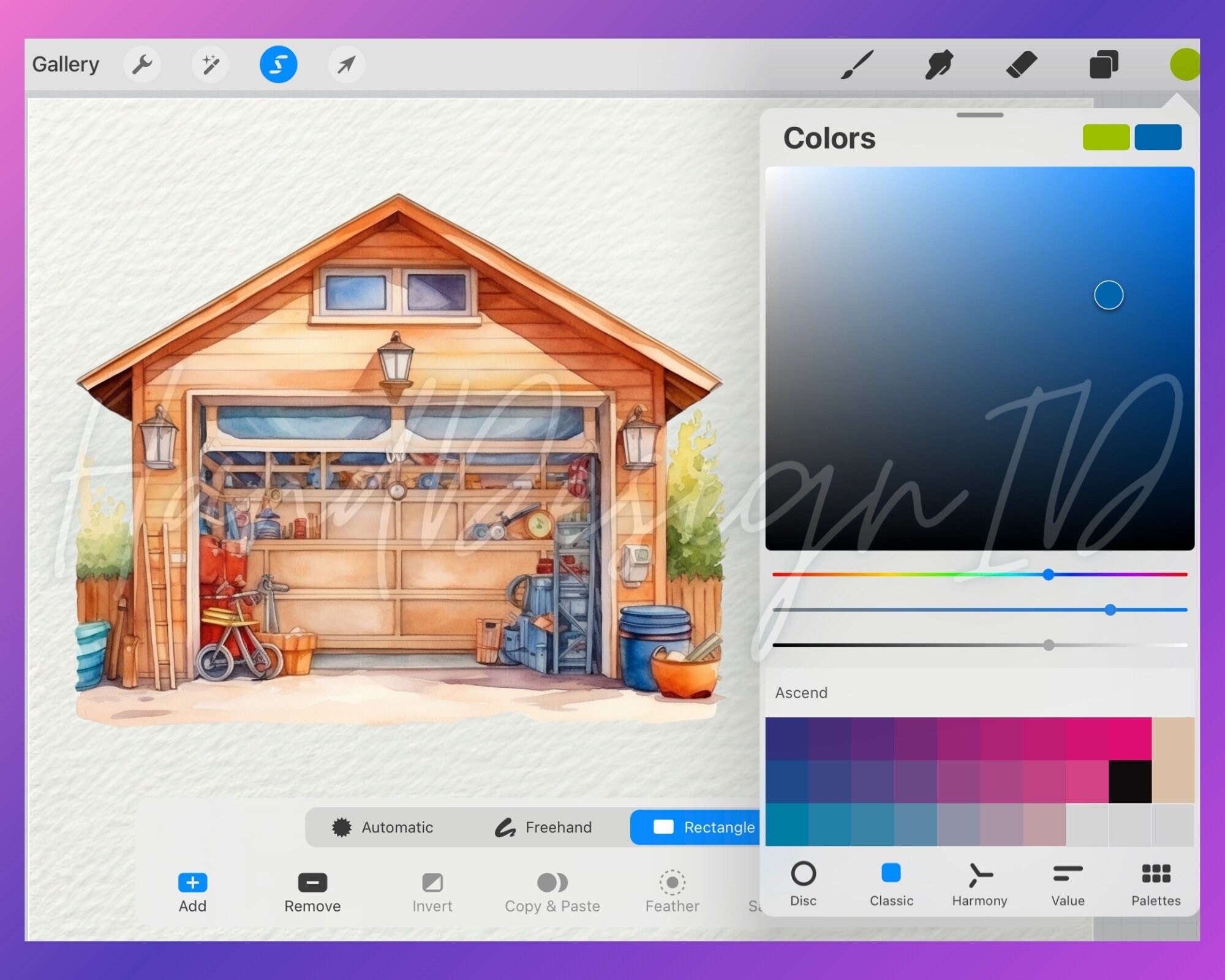Image resolution: width=1225 pixels, height=980 pixels.
Task: Select the Adjustments magic wand tool
Action: [x=210, y=64]
